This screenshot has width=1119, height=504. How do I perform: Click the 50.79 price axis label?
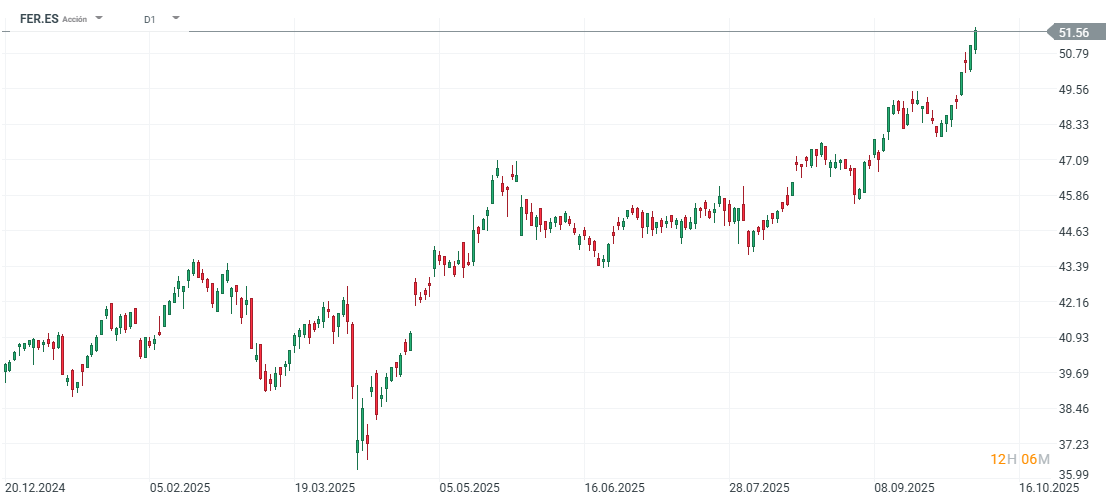click(x=1073, y=54)
